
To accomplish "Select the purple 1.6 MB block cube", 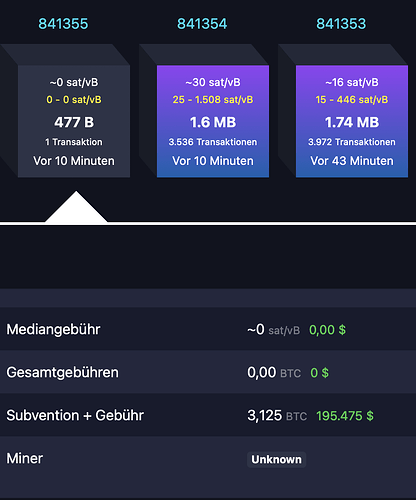I will point(213,121).
